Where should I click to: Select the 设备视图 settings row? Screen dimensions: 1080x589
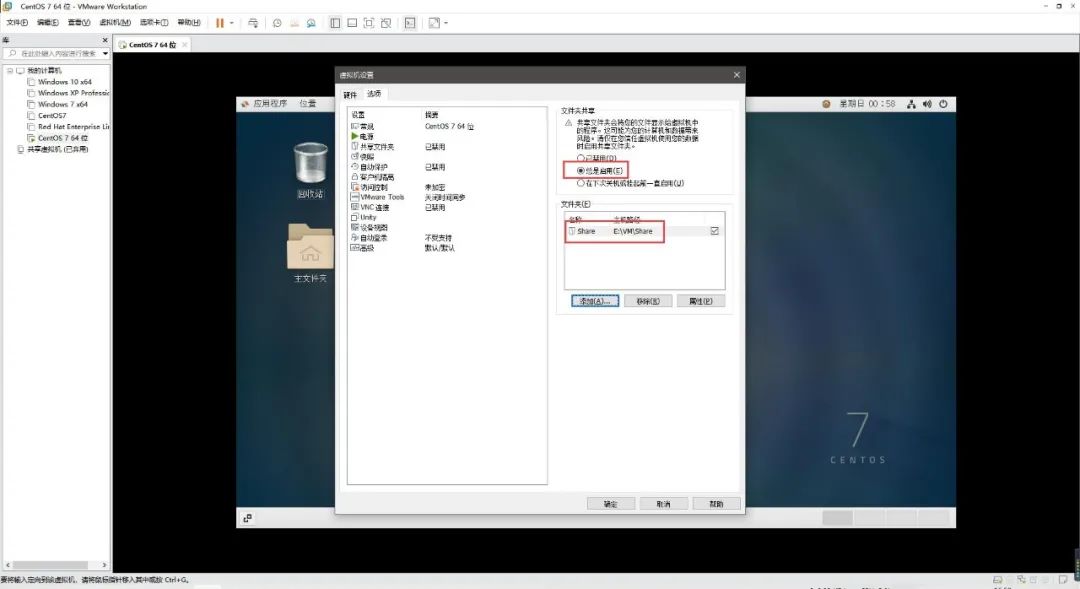[x=446, y=227]
